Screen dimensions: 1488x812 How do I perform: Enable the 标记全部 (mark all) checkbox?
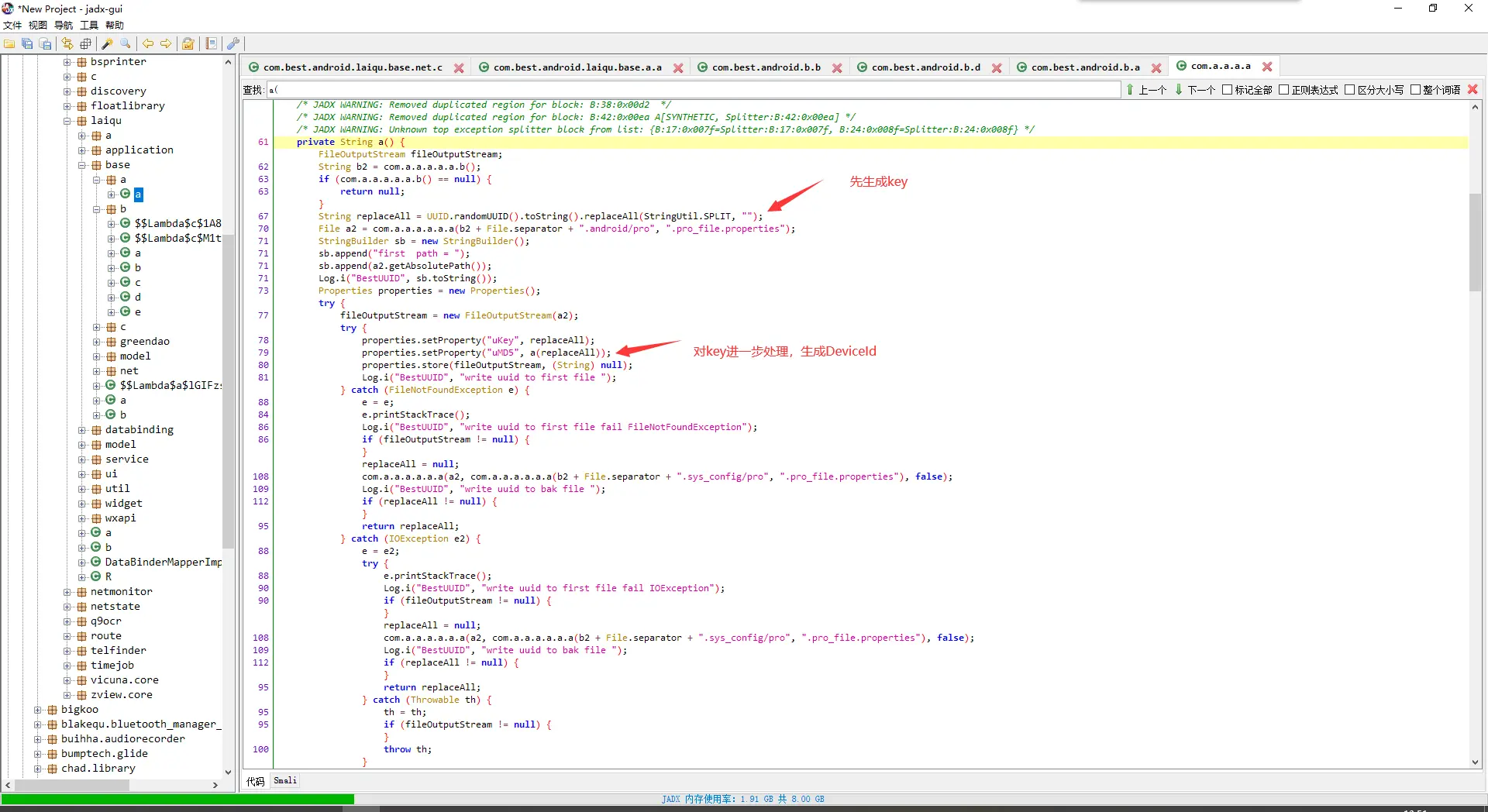click(1228, 90)
